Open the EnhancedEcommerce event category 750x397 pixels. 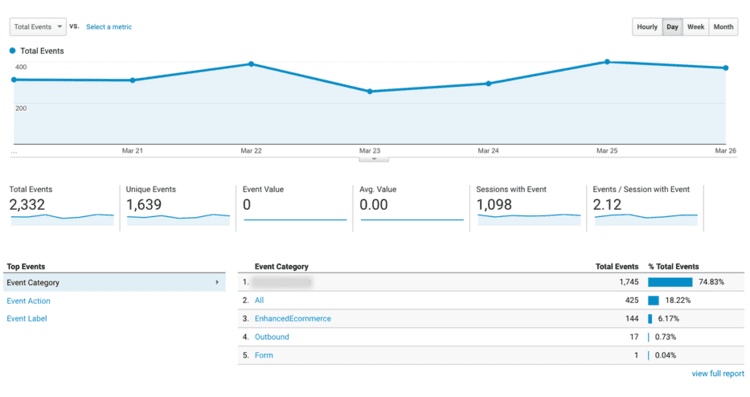293,319
